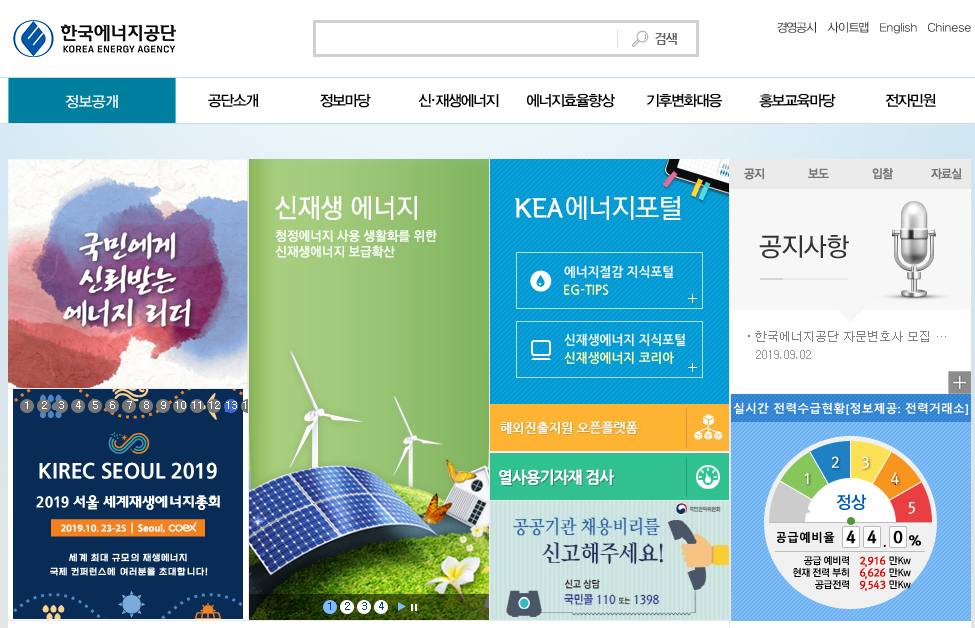Open 에너지절감 지식포털 EG-TIPS link

[x=609, y=280]
